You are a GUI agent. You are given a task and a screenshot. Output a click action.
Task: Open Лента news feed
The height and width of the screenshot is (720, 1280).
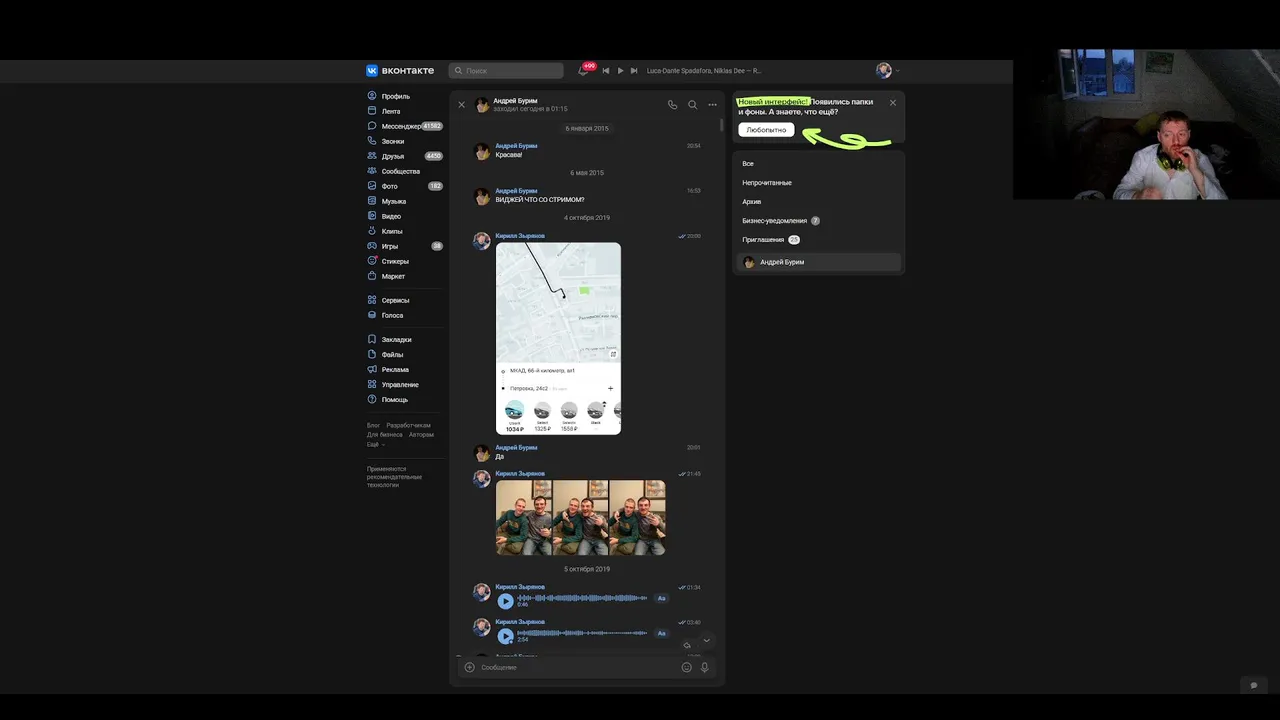[390, 111]
